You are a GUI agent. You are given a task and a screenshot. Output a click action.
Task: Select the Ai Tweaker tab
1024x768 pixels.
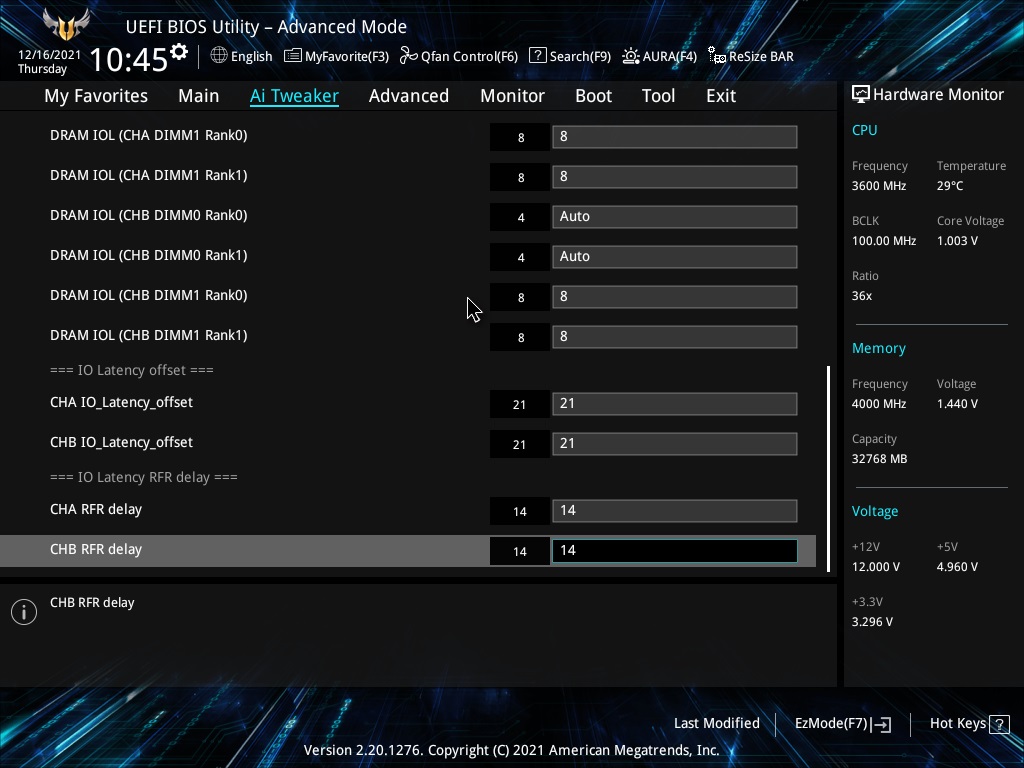coord(294,96)
